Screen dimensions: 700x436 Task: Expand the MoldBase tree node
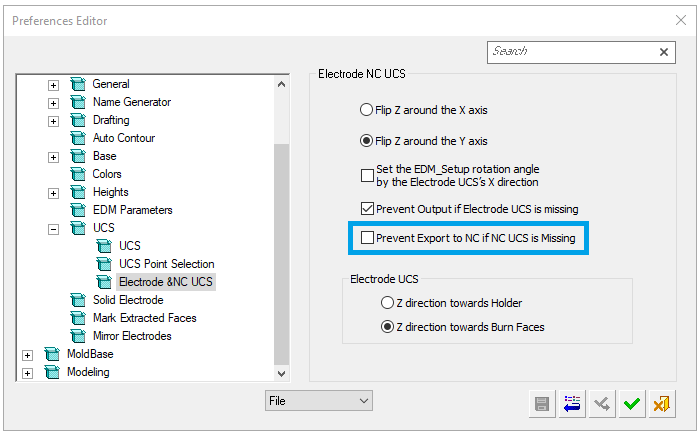click(x=27, y=354)
